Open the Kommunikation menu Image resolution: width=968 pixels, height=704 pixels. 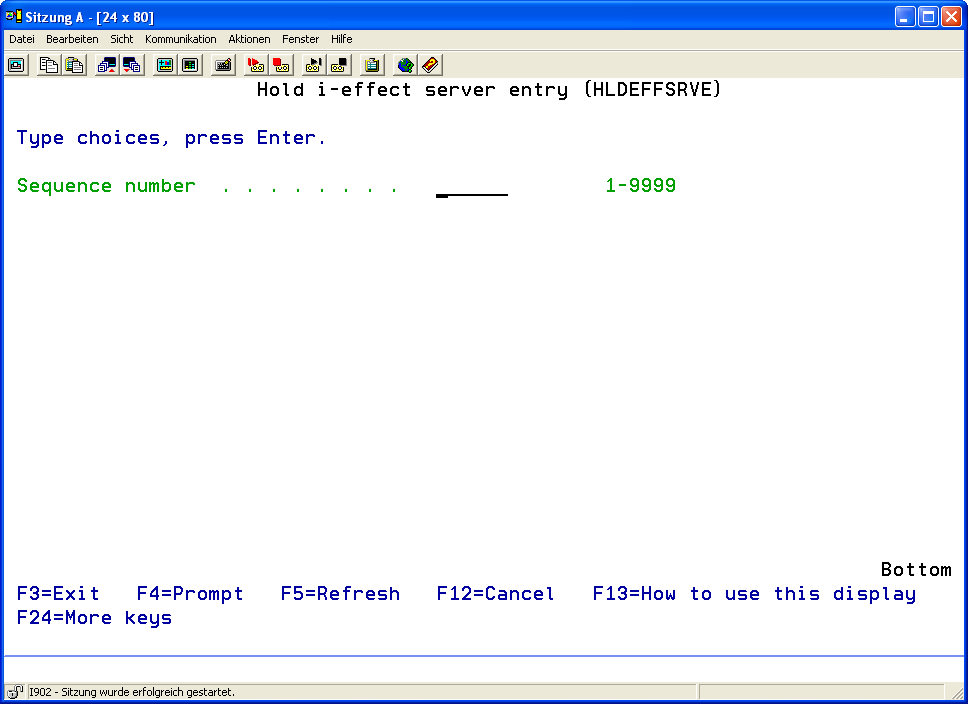click(180, 39)
